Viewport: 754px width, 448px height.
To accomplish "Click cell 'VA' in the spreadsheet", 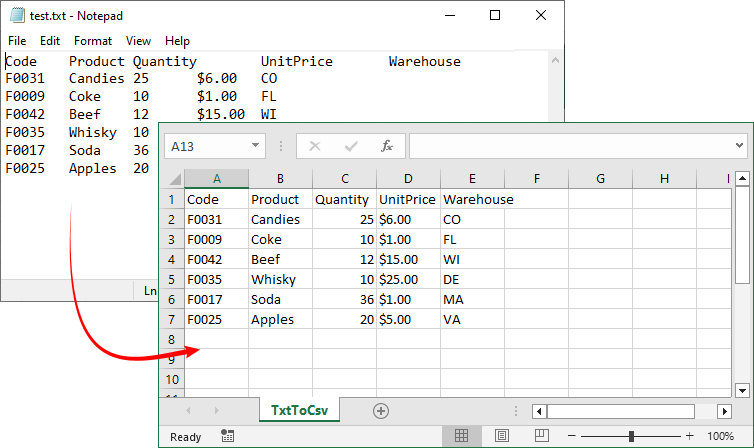I will pos(472,319).
